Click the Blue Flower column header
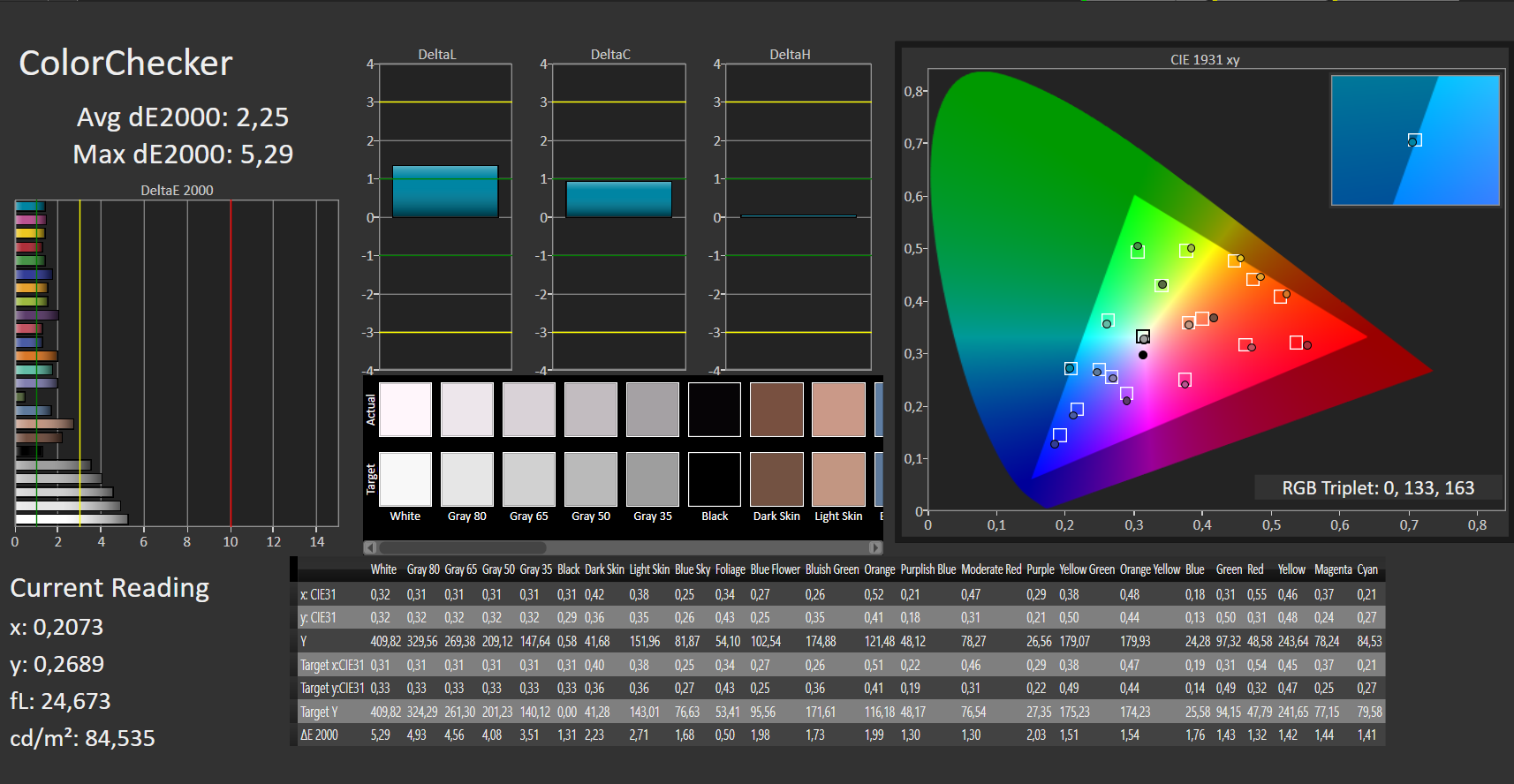Viewport: 1514px width, 784px height. [775, 569]
